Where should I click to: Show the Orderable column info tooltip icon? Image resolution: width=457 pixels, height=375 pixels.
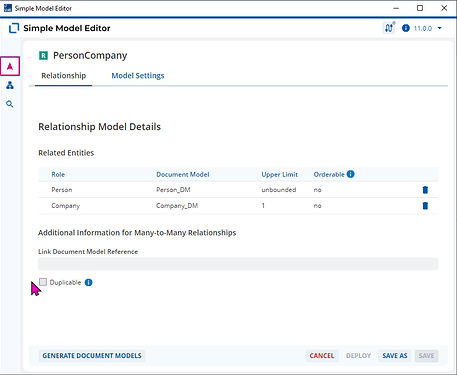351,174
